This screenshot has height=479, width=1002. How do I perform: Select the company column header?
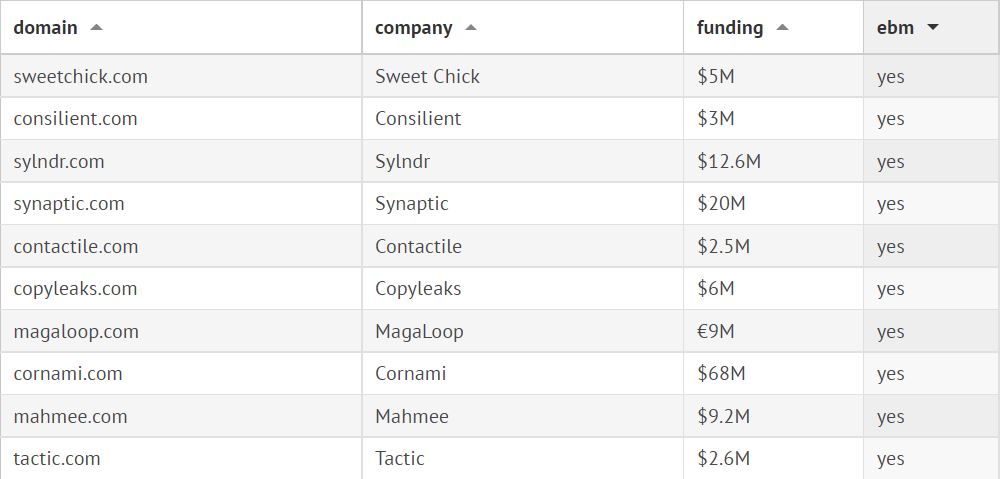[413, 28]
